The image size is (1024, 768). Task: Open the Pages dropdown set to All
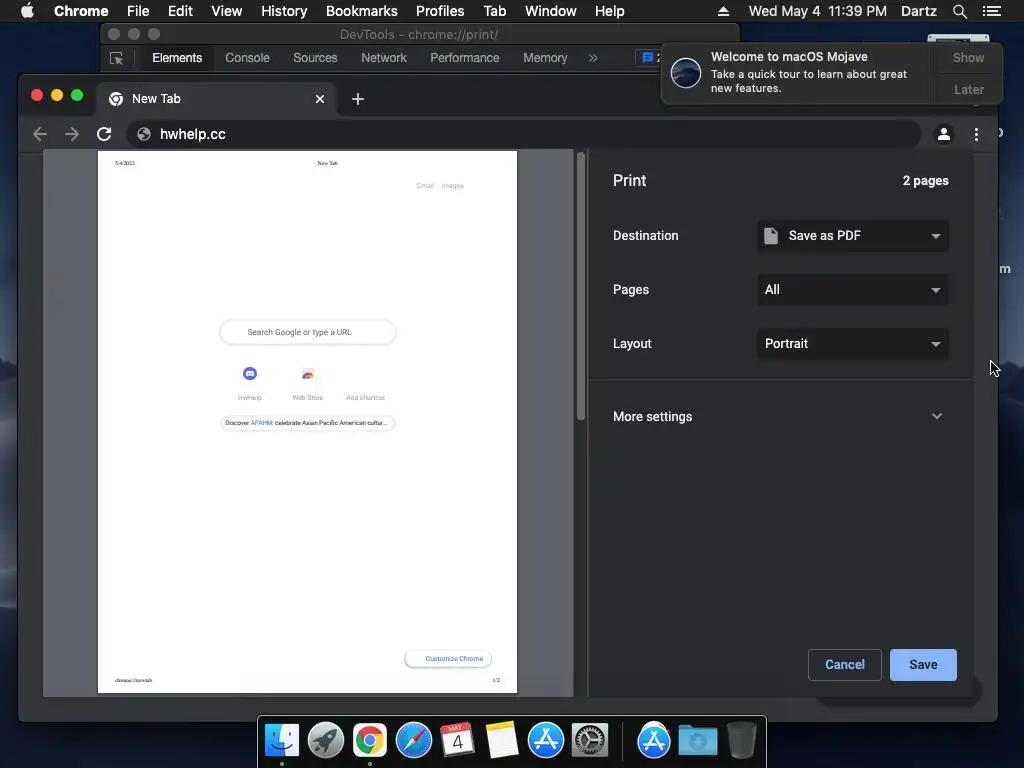pyautogui.click(x=852, y=289)
